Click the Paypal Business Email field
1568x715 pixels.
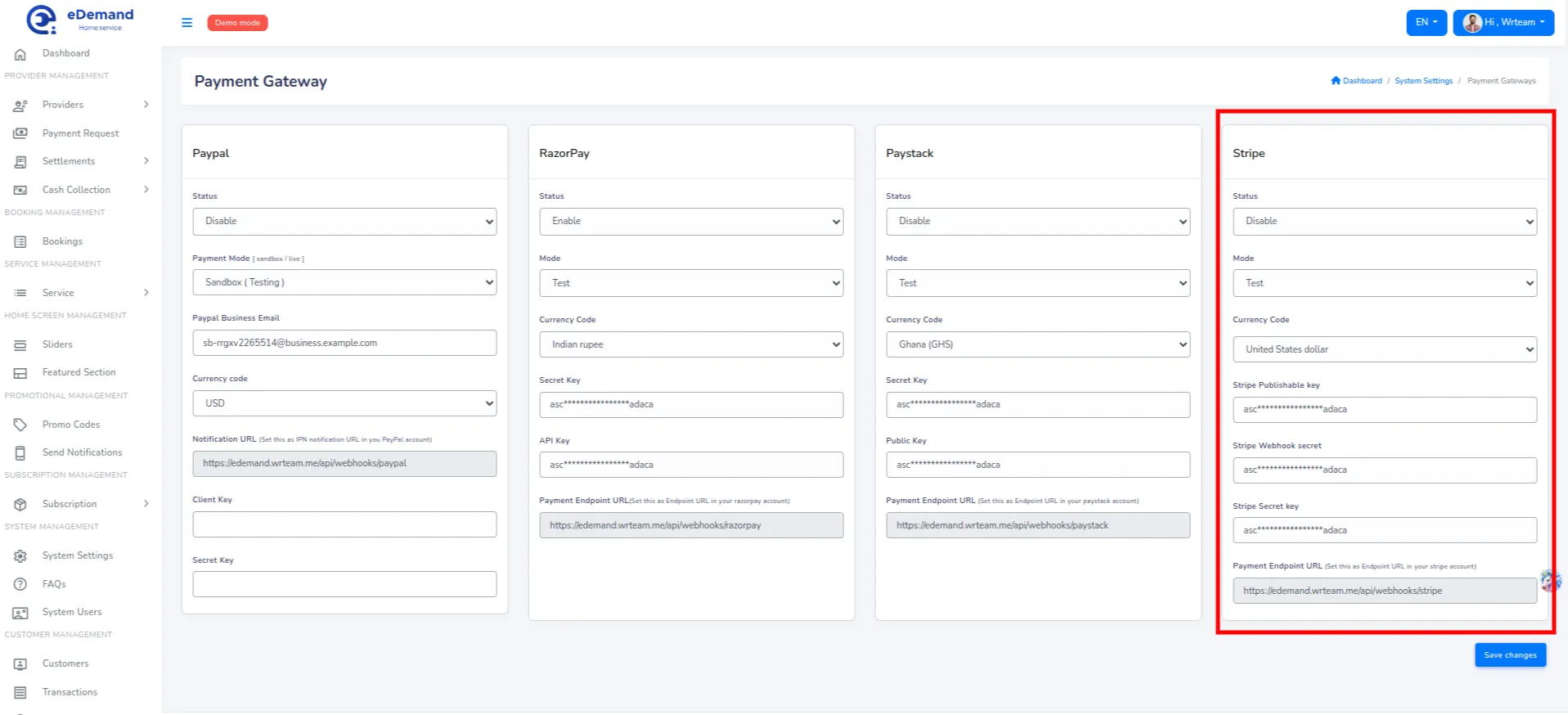point(344,343)
